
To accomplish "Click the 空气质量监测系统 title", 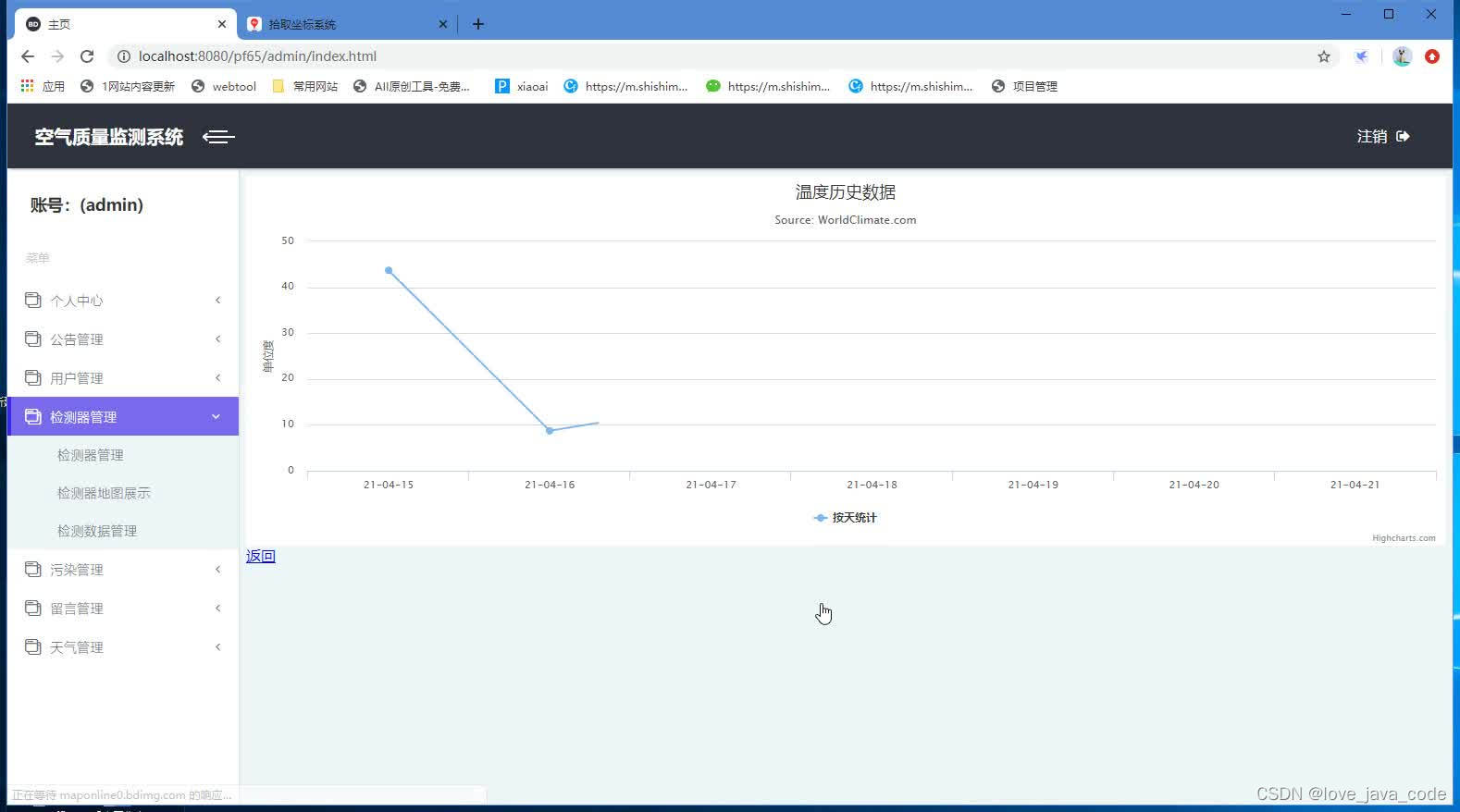I will pyautogui.click(x=109, y=137).
